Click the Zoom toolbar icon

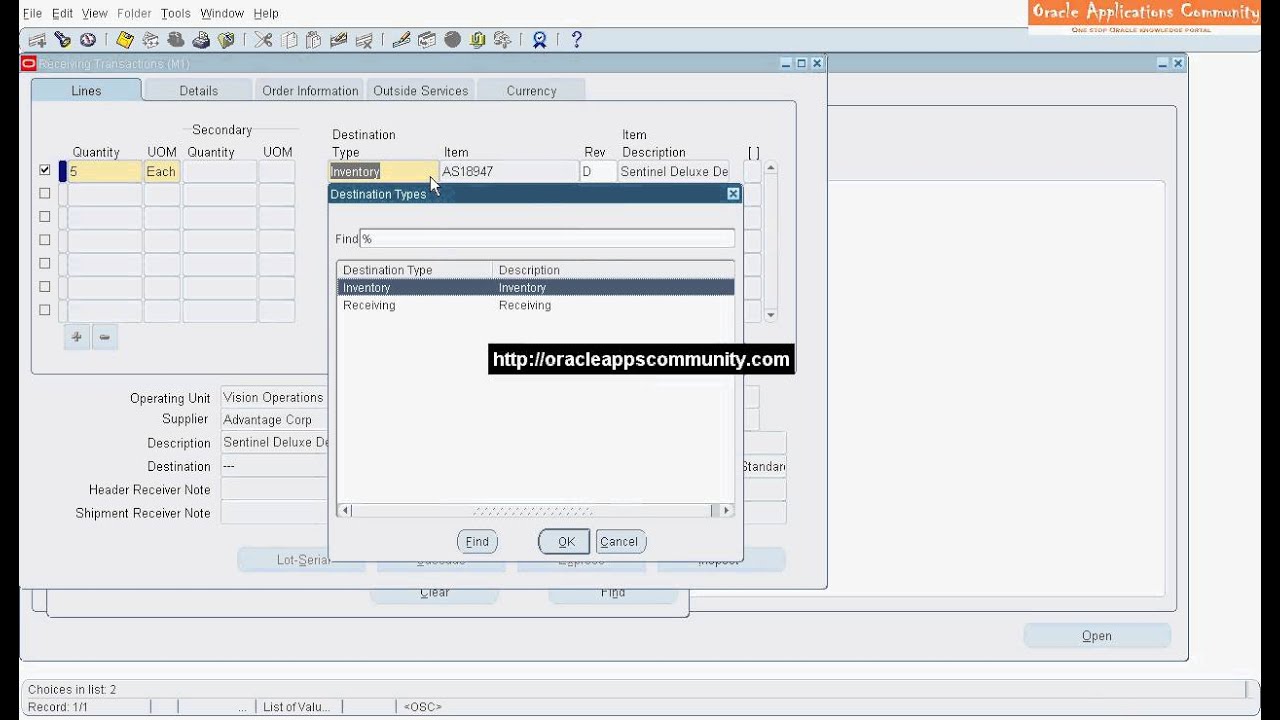click(427, 40)
